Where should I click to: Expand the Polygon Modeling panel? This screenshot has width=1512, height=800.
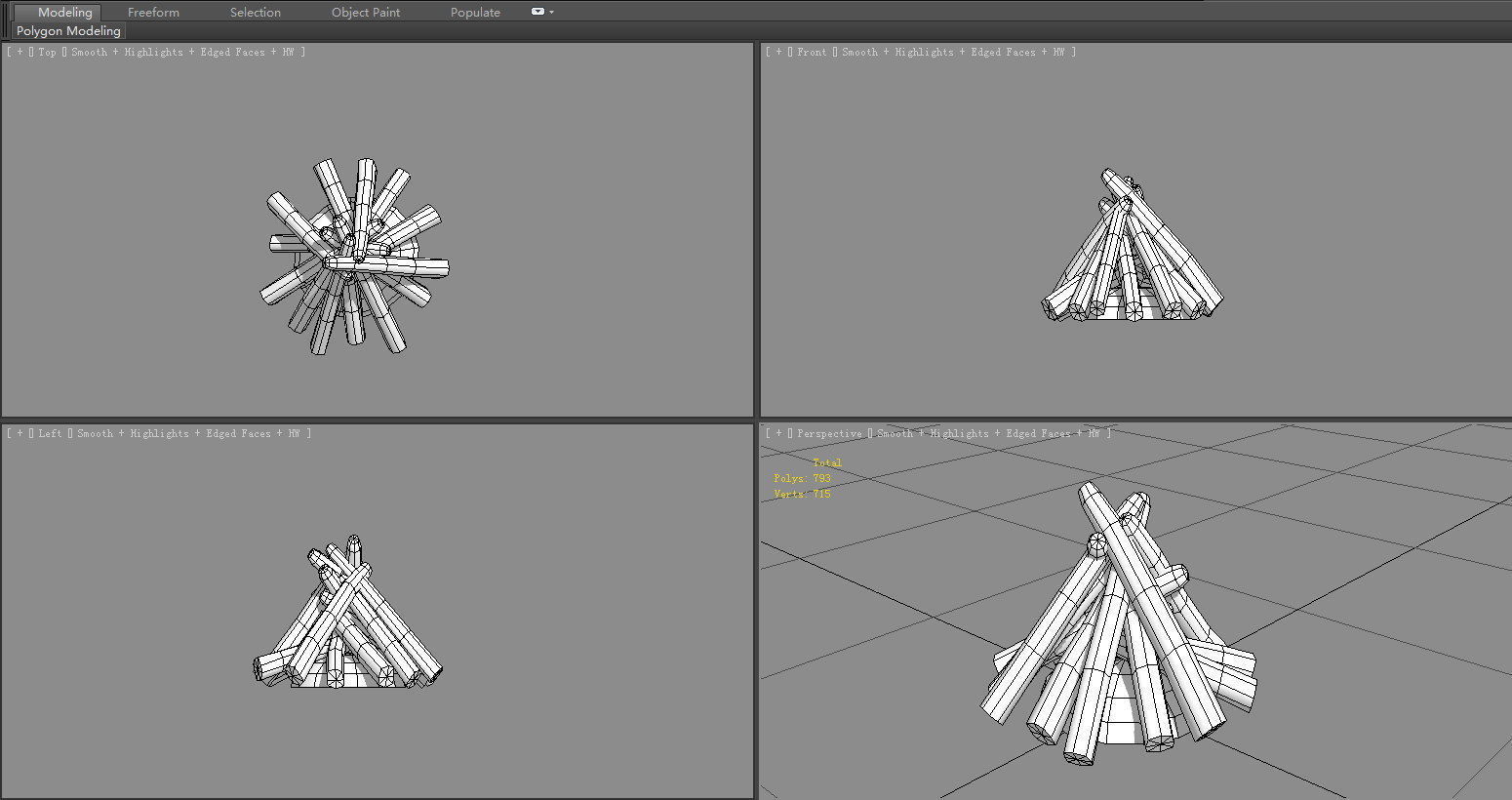[68, 31]
